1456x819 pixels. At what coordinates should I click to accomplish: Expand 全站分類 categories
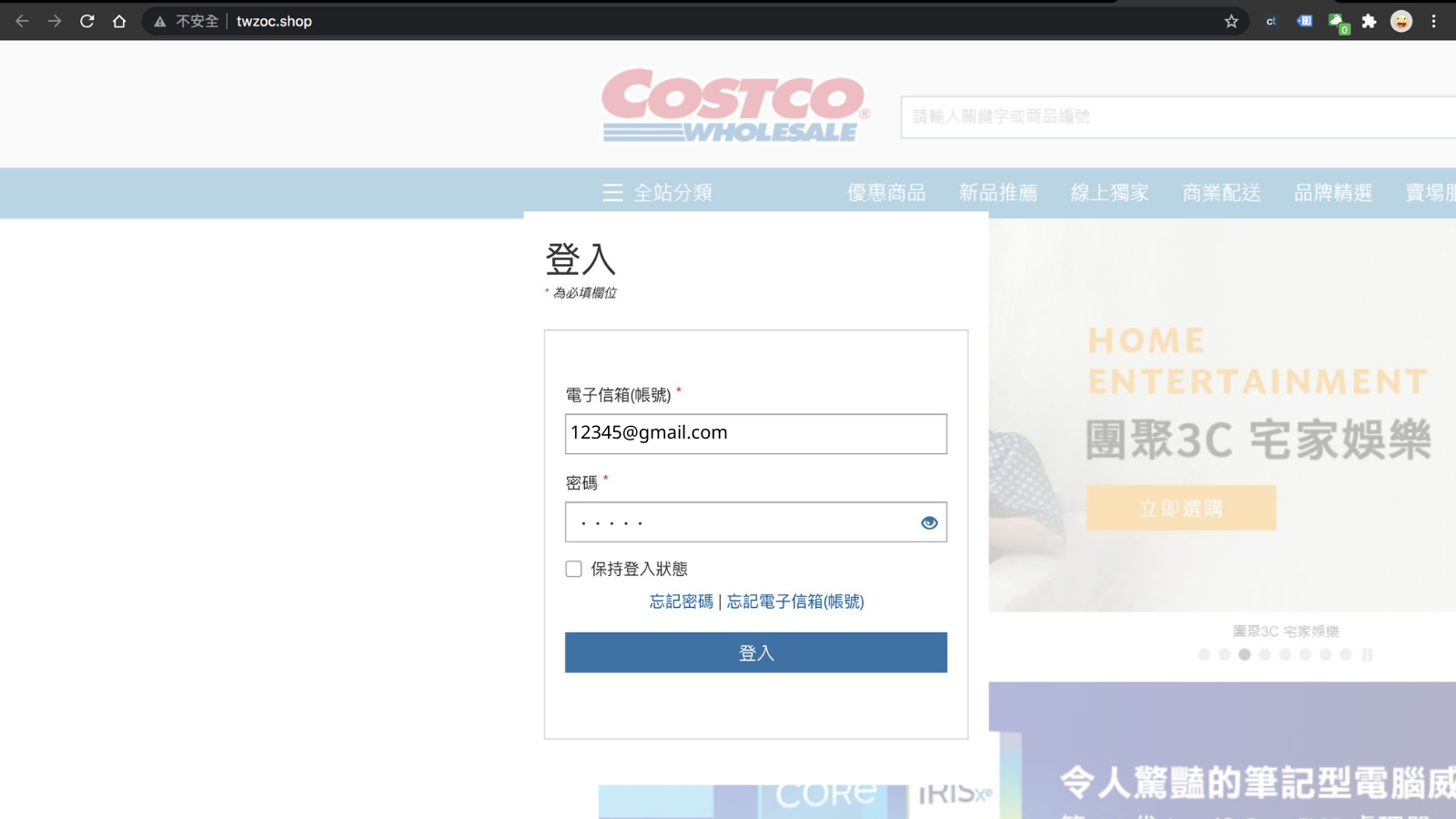(x=672, y=192)
